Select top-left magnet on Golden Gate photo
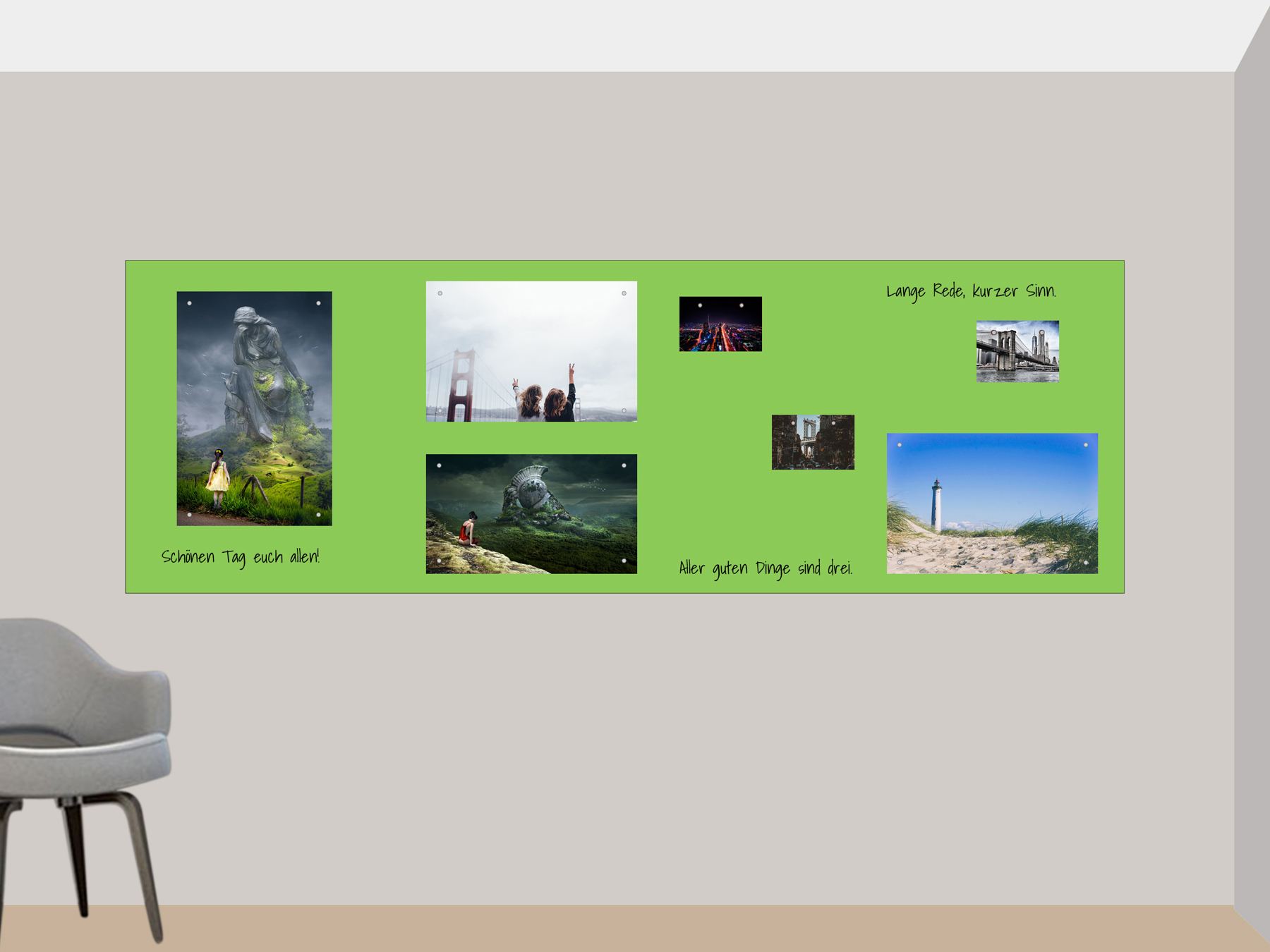Screen dimensions: 1270x952 pos(440,293)
